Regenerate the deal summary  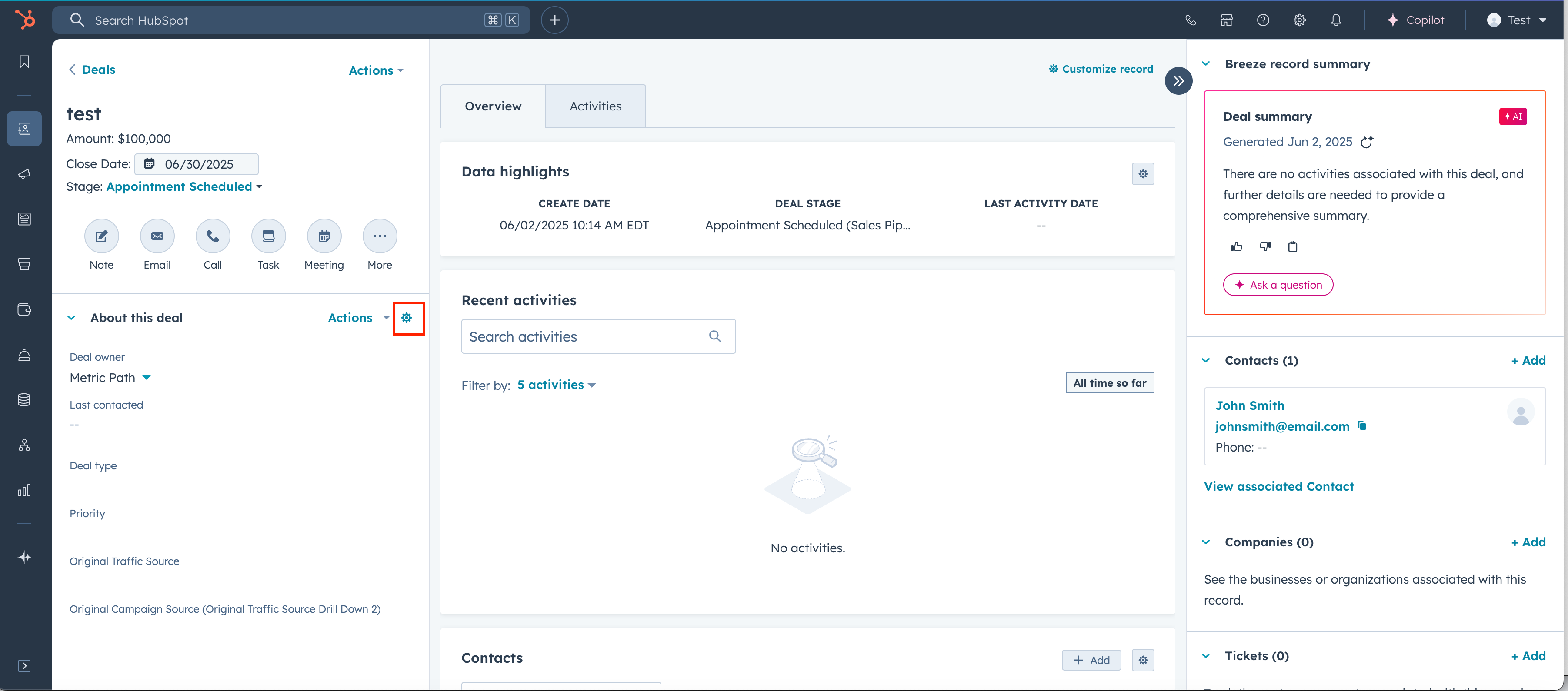(1367, 142)
